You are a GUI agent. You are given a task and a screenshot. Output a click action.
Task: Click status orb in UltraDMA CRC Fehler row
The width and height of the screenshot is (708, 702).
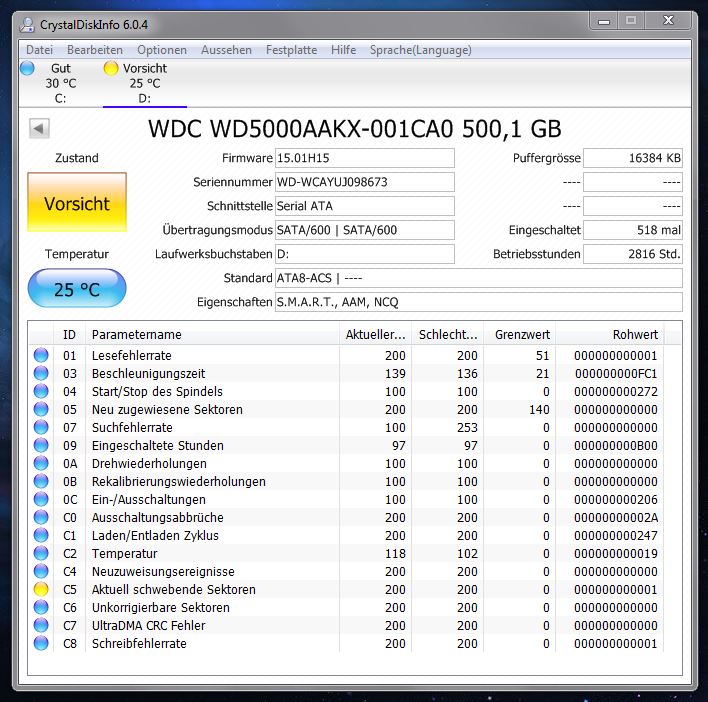[x=41, y=625]
